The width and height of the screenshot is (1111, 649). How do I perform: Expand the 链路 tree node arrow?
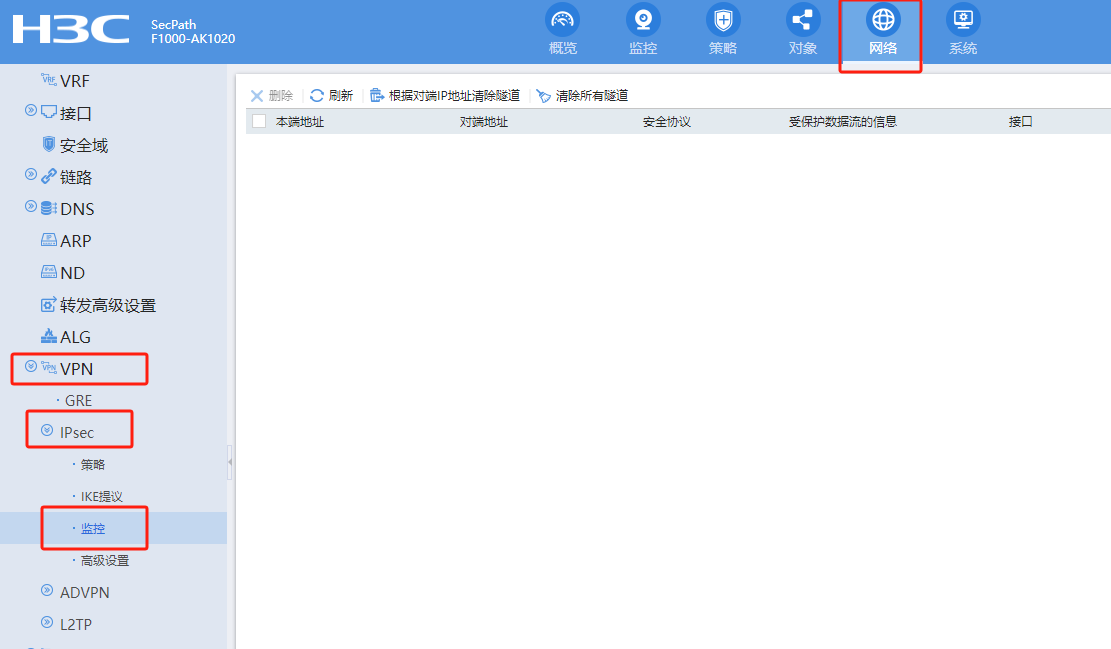tap(30, 174)
